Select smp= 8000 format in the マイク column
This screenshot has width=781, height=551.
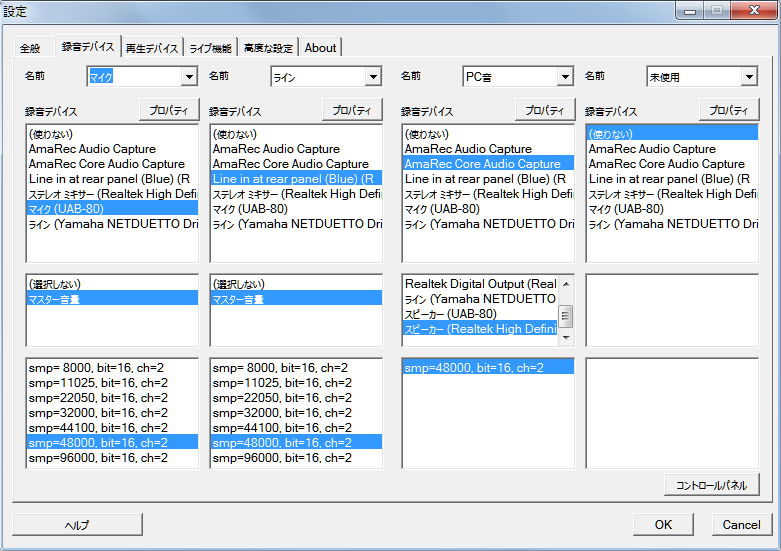click(x=112, y=368)
